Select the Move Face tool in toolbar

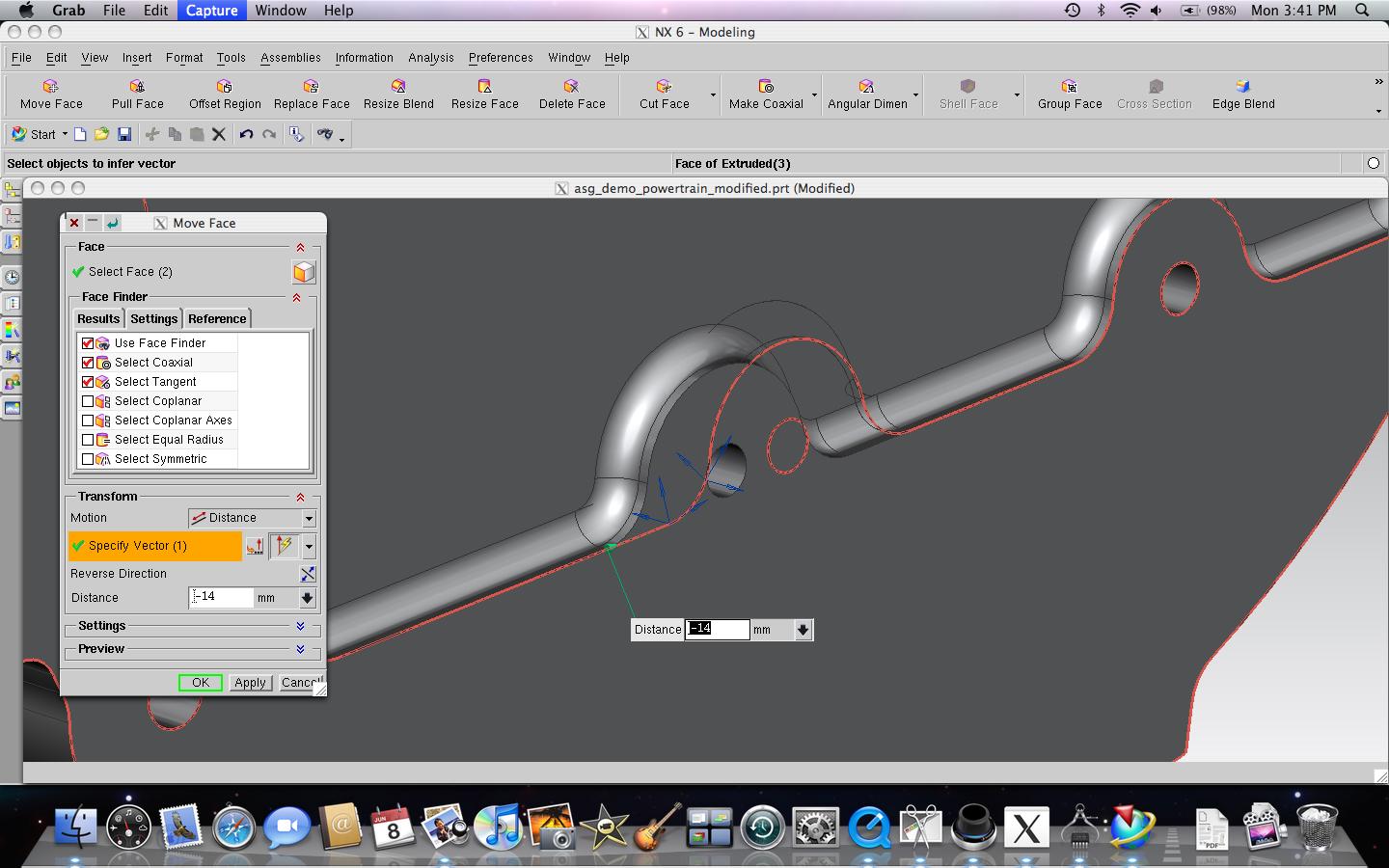click(x=51, y=95)
